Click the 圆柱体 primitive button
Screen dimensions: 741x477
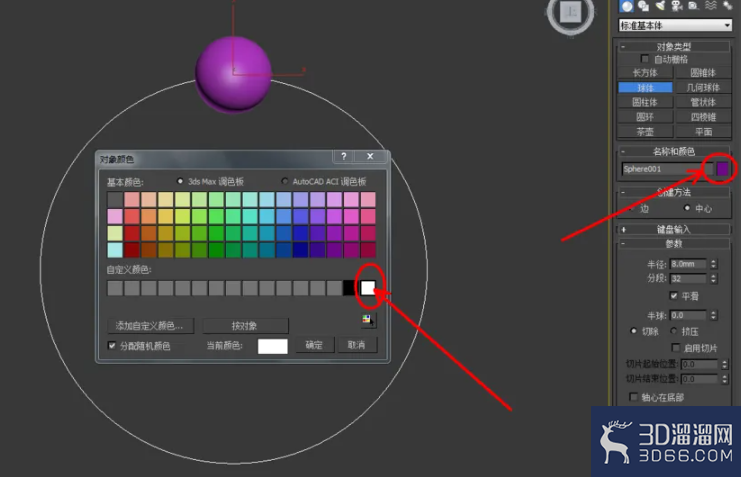pyautogui.click(x=645, y=102)
